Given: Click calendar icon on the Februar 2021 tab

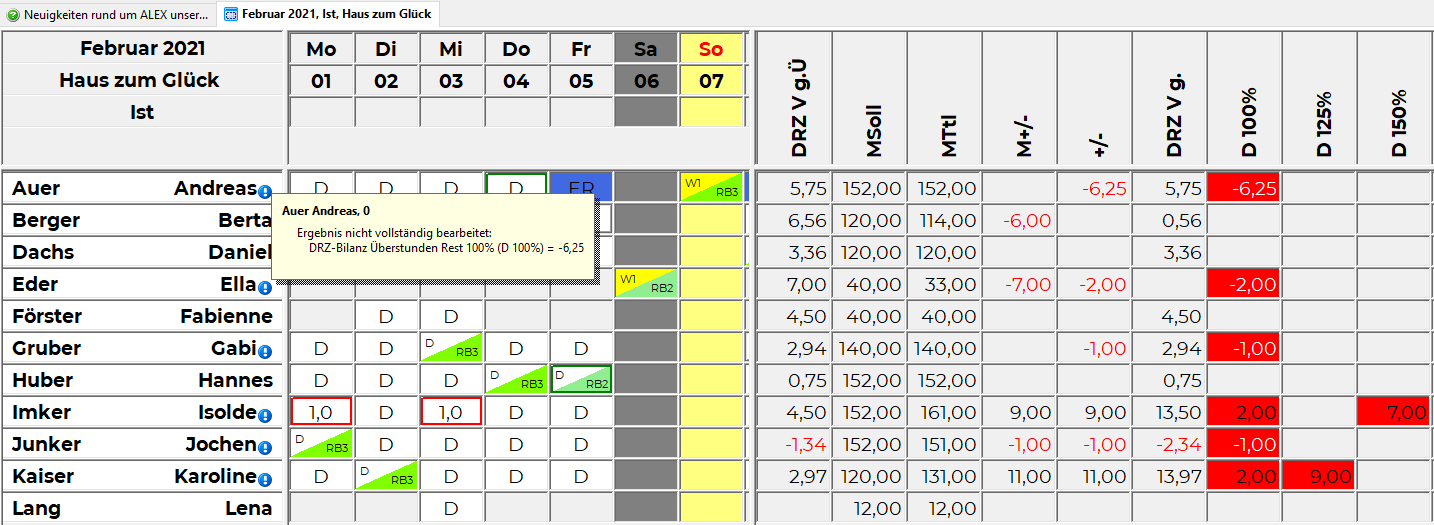Looking at the screenshot, I should point(231,15).
